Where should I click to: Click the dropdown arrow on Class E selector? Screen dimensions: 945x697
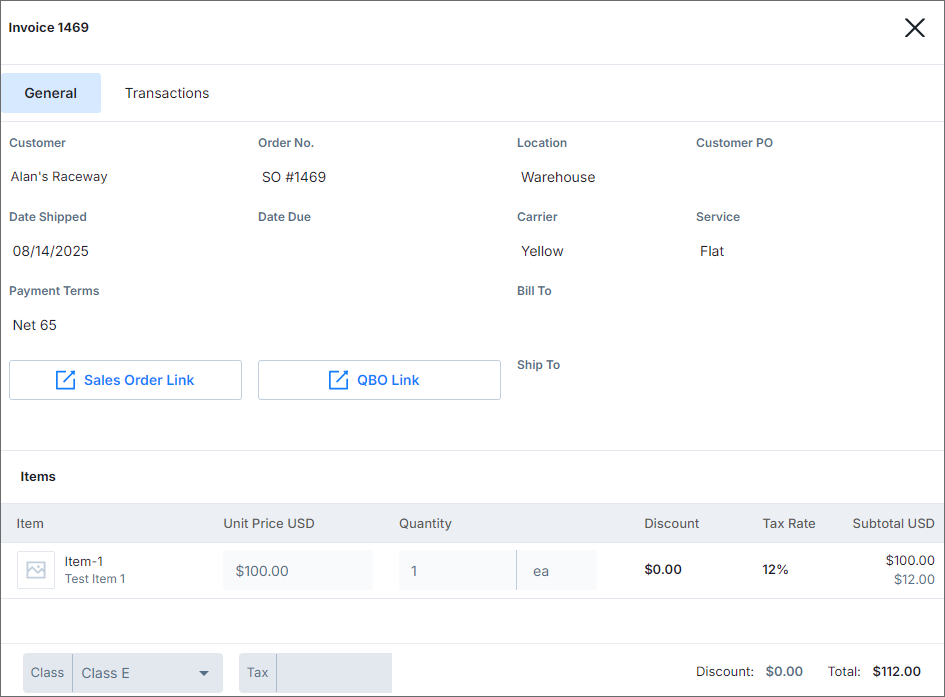pyautogui.click(x=205, y=672)
